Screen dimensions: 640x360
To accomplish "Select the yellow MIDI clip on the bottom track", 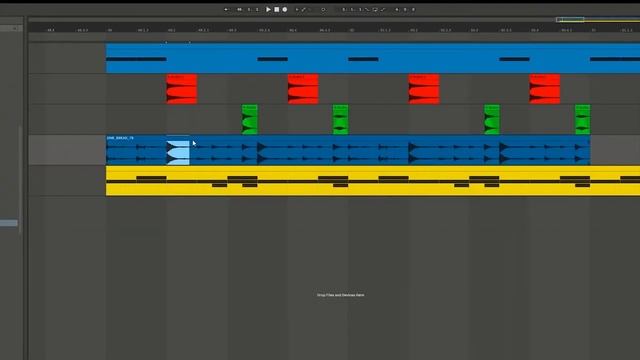I will point(373,181).
